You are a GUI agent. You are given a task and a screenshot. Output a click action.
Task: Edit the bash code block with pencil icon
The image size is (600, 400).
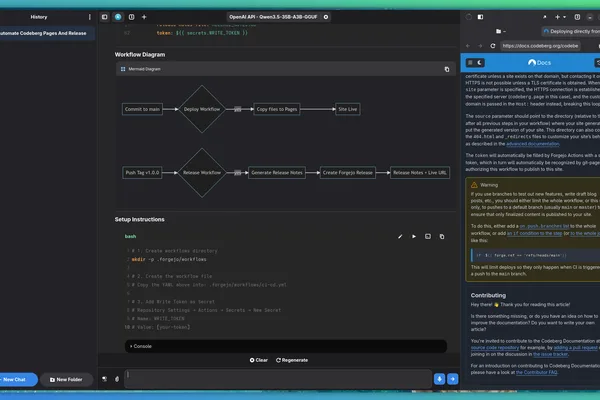click(x=400, y=237)
